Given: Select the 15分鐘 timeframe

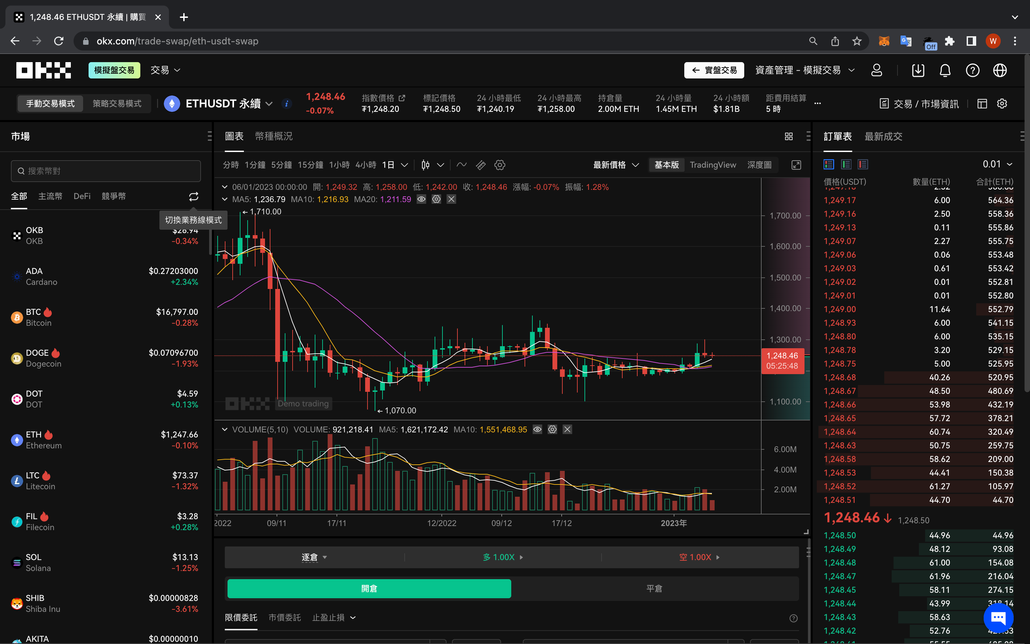Looking at the screenshot, I should [311, 165].
